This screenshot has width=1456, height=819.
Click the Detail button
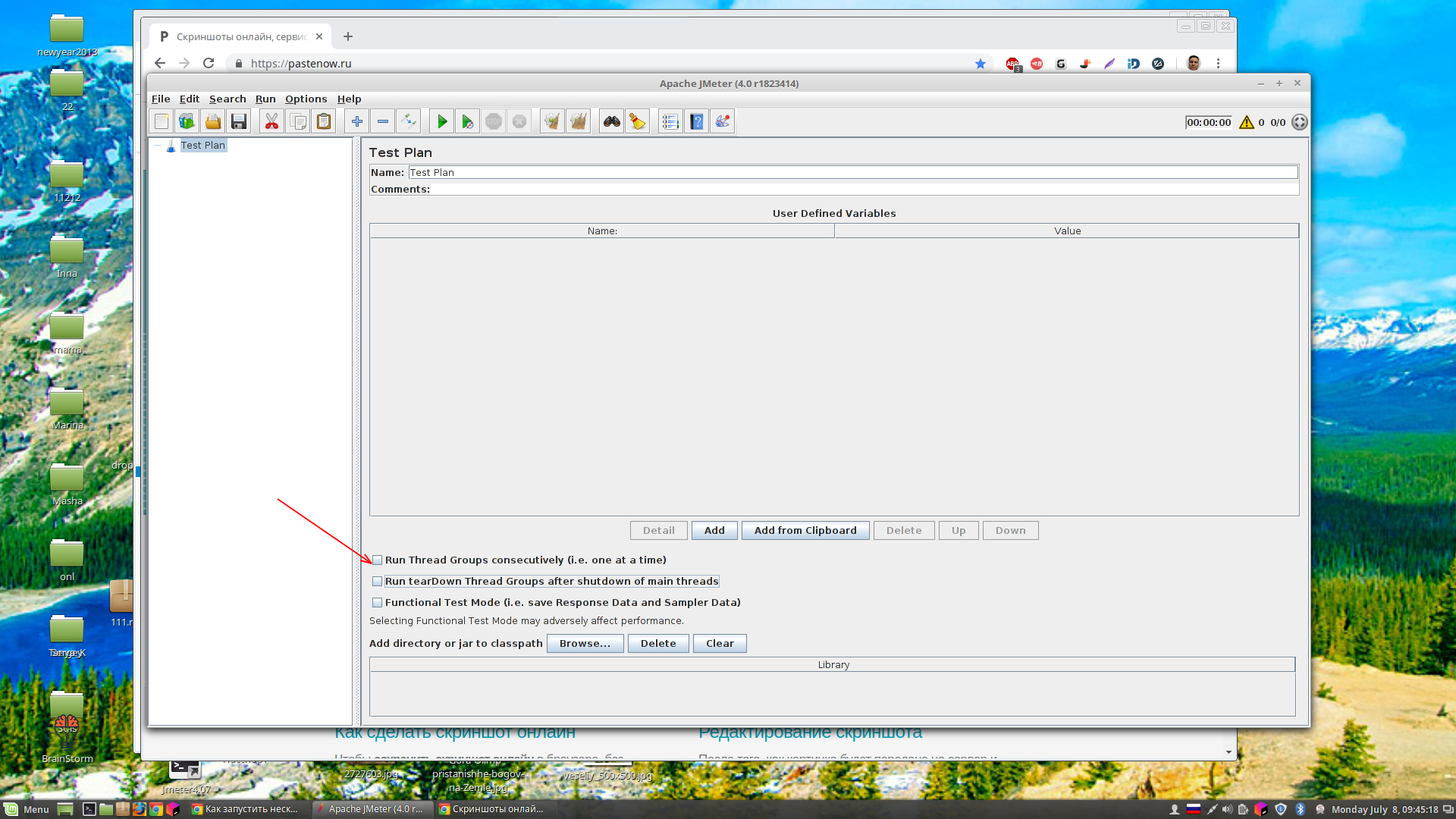pyautogui.click(x=659, y=531)
